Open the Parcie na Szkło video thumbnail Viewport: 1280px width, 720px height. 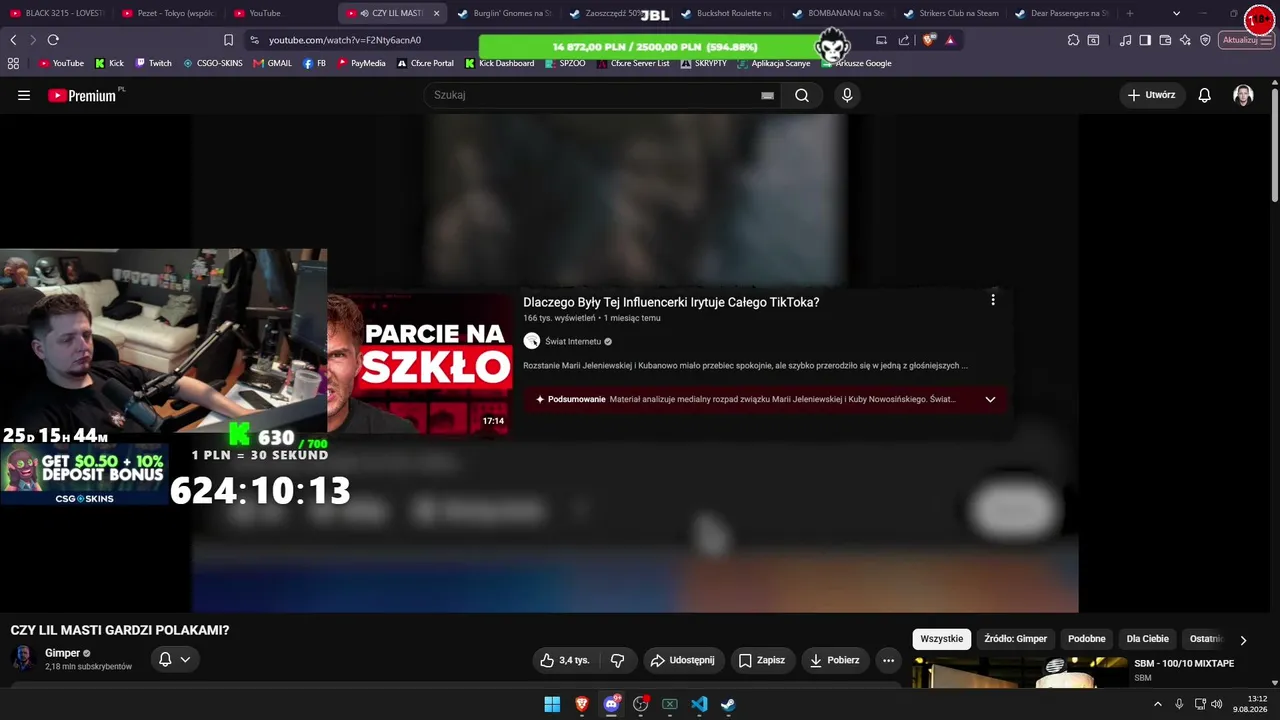(419, 363)
